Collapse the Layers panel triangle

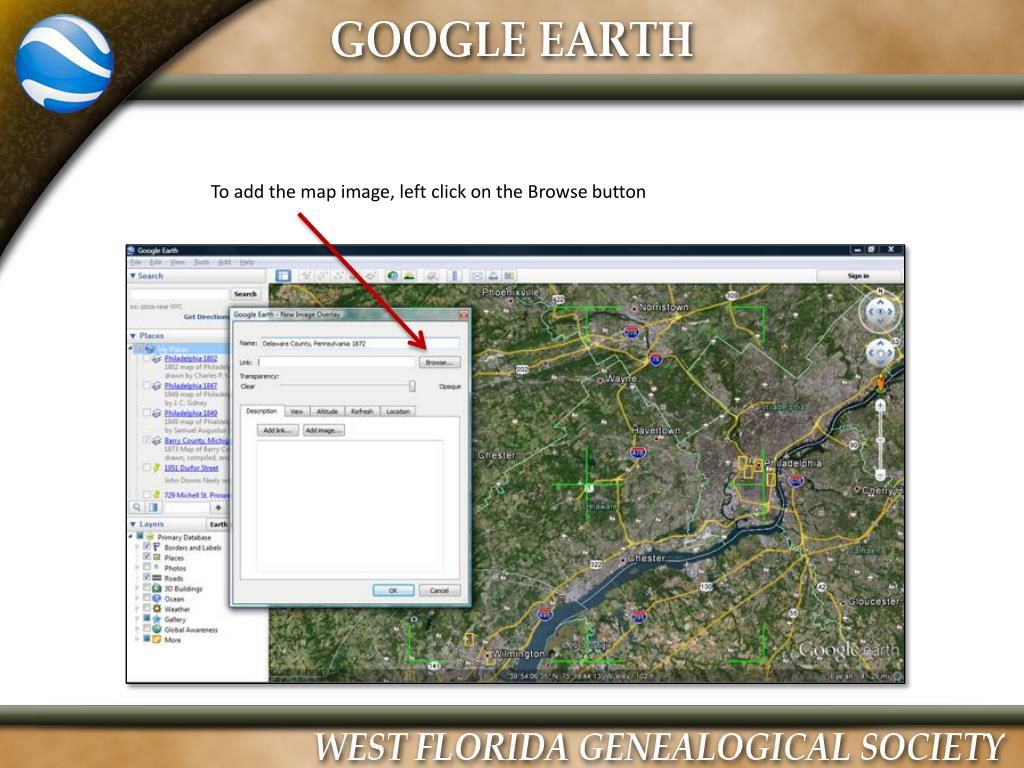coord(133,524)
